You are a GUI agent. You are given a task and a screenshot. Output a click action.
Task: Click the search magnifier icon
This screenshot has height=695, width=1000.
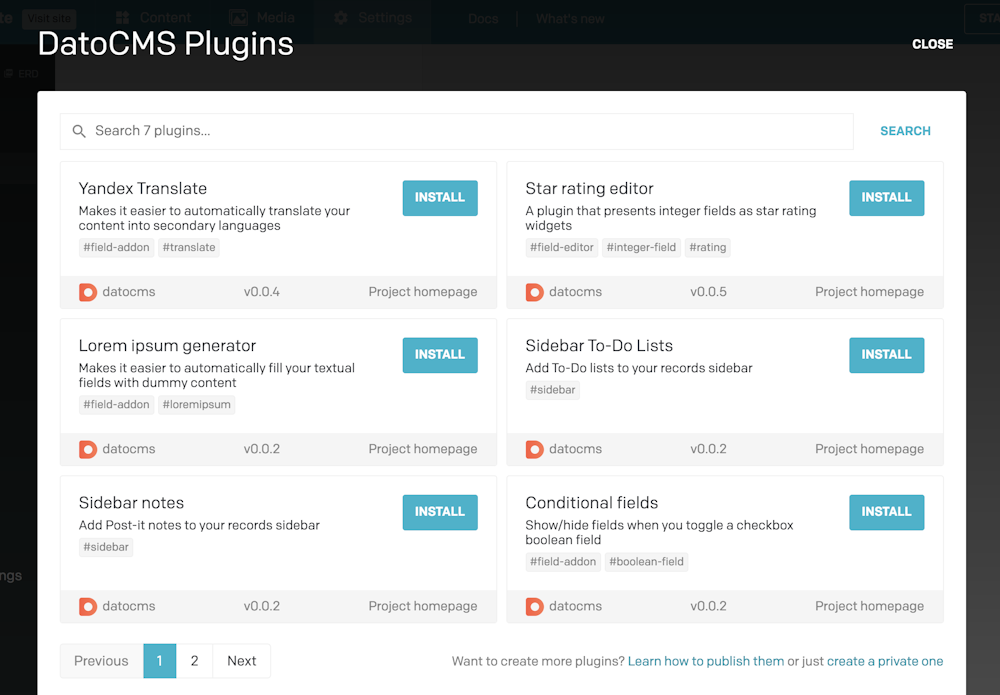79,131
